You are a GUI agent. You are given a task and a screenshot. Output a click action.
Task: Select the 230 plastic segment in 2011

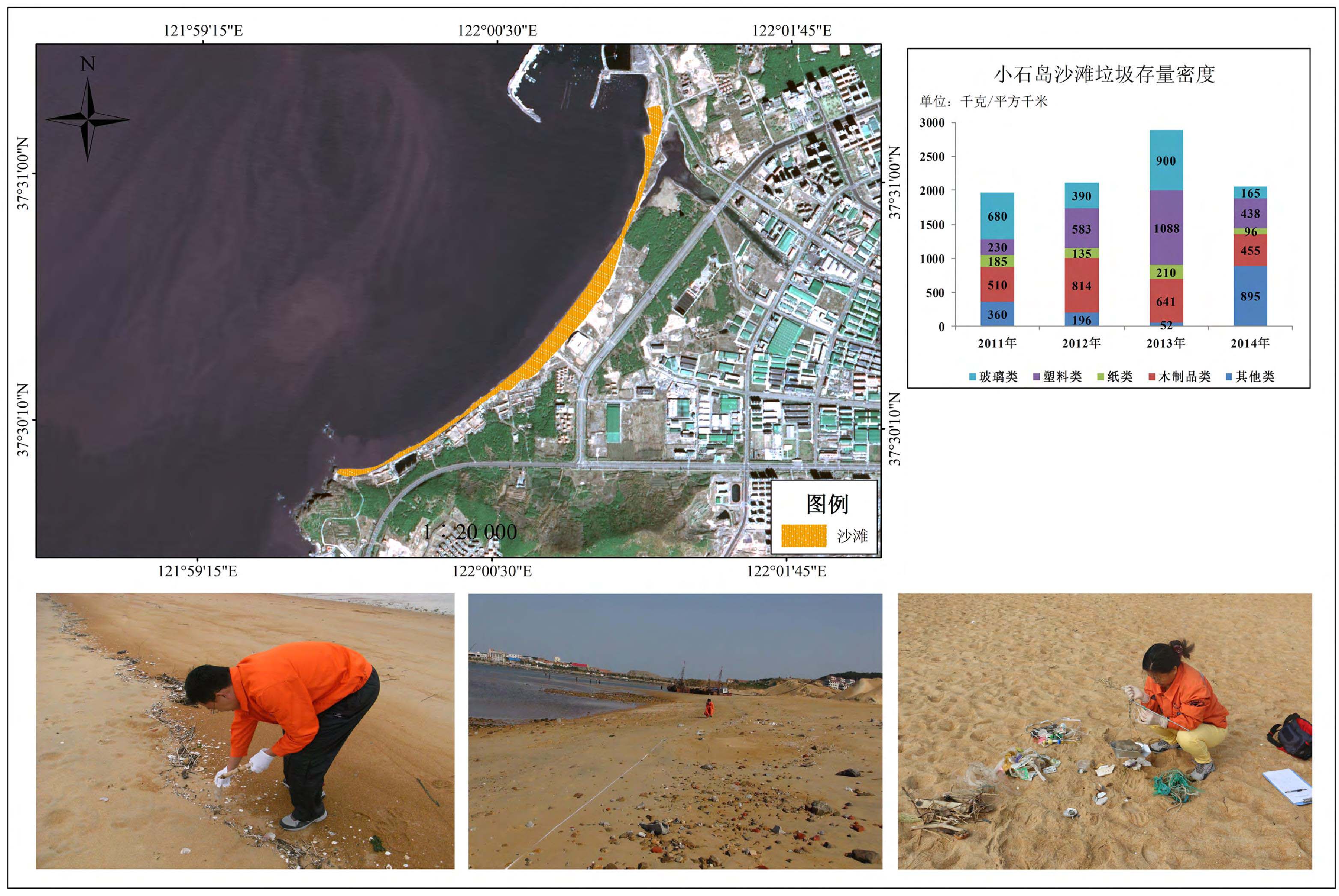pos(997,247)
